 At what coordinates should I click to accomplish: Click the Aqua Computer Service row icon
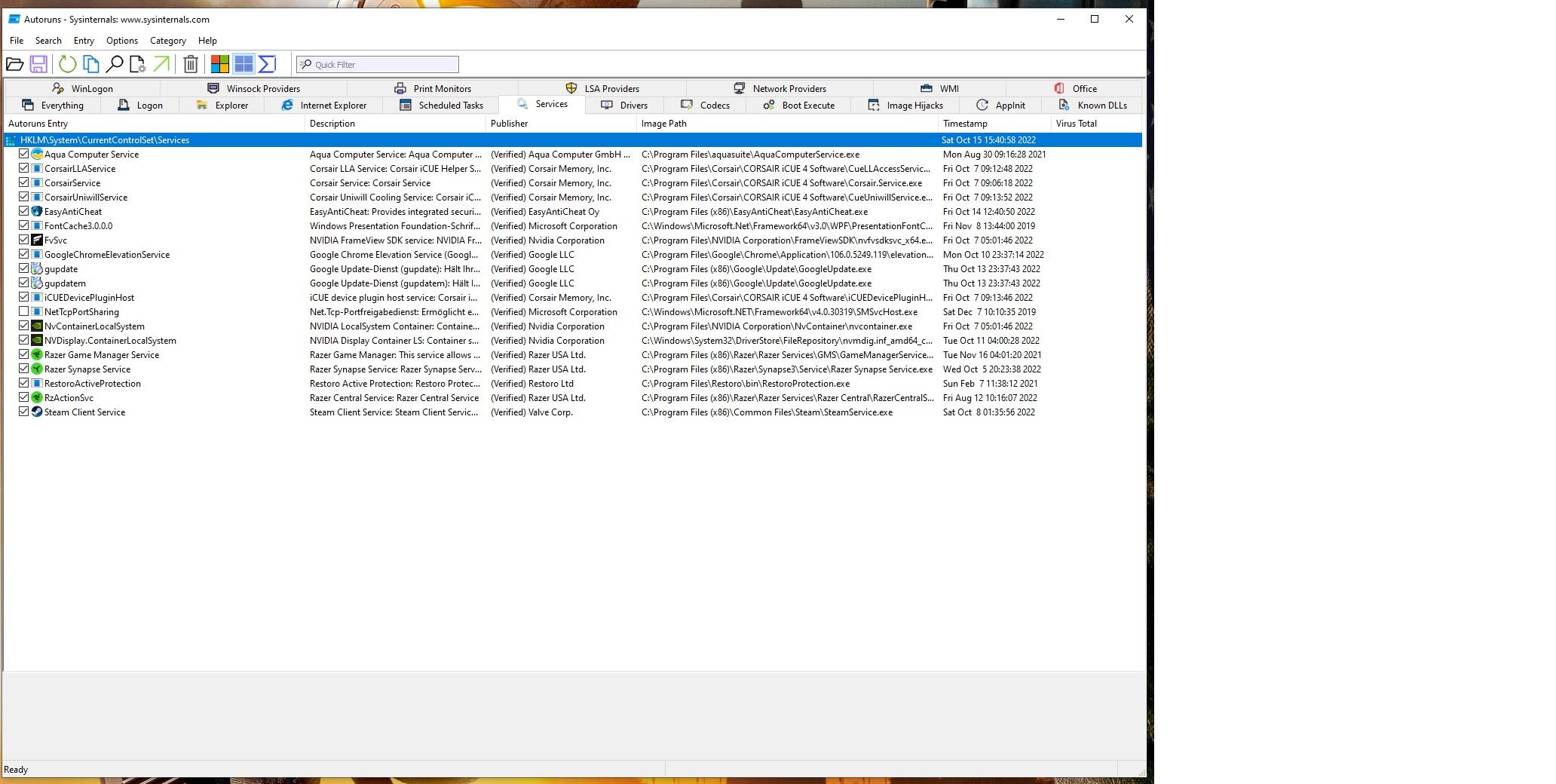pyautogui.click(x=37, y=155)
